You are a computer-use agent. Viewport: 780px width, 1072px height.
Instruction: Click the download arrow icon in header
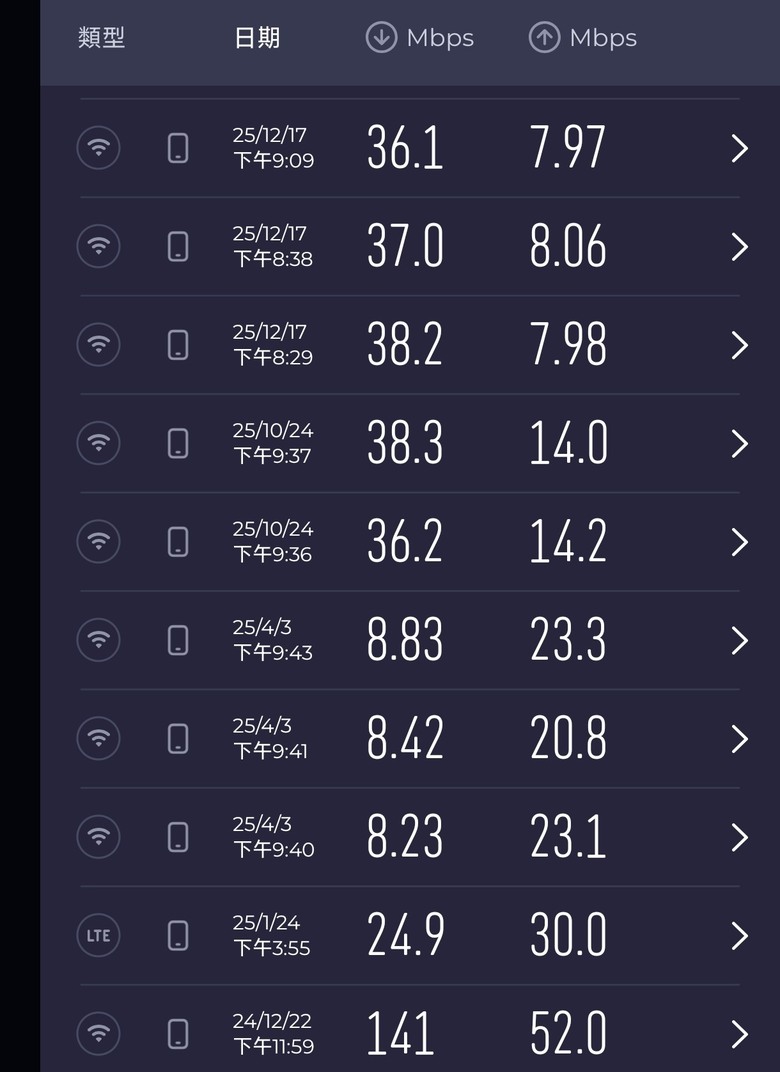point(381,38)
